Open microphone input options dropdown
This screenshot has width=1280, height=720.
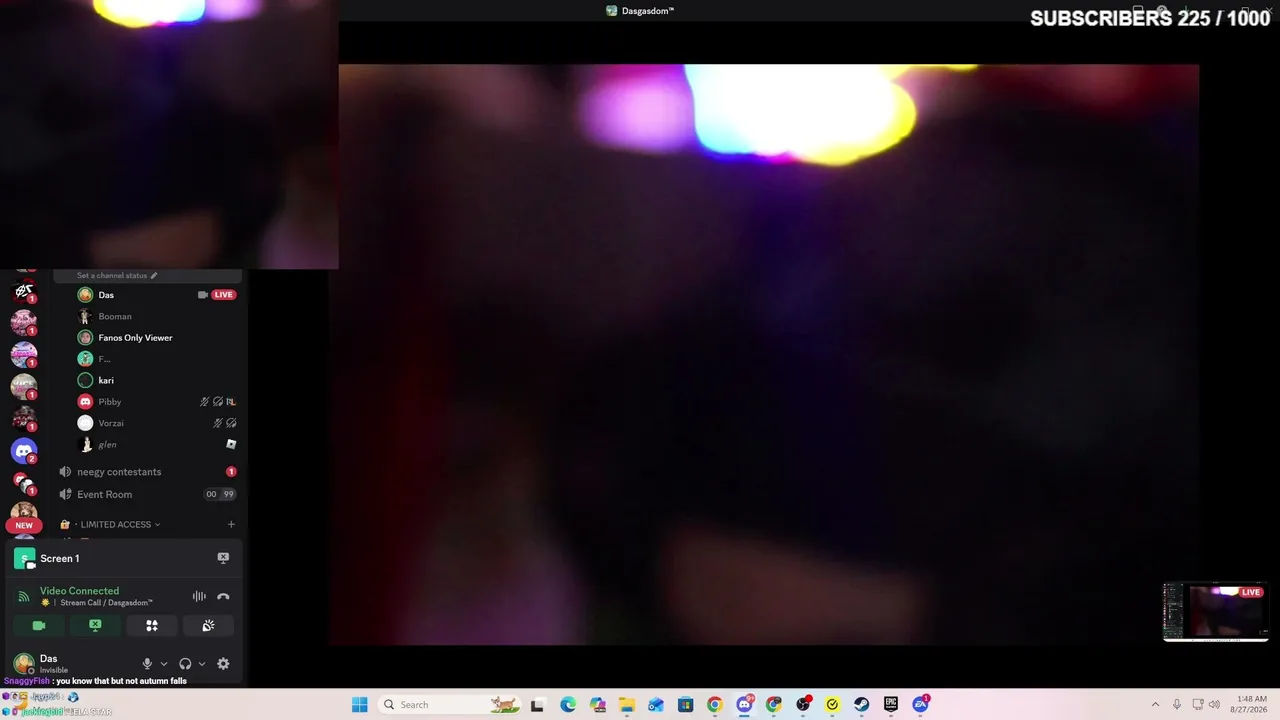click(x=164, y=664)
